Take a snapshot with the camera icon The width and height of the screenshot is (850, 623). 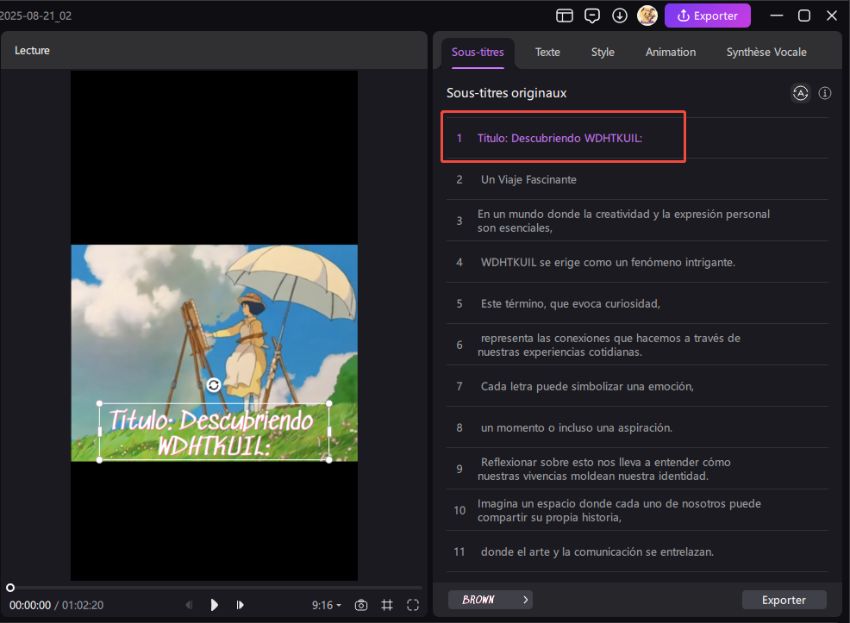tap(360, 605)
